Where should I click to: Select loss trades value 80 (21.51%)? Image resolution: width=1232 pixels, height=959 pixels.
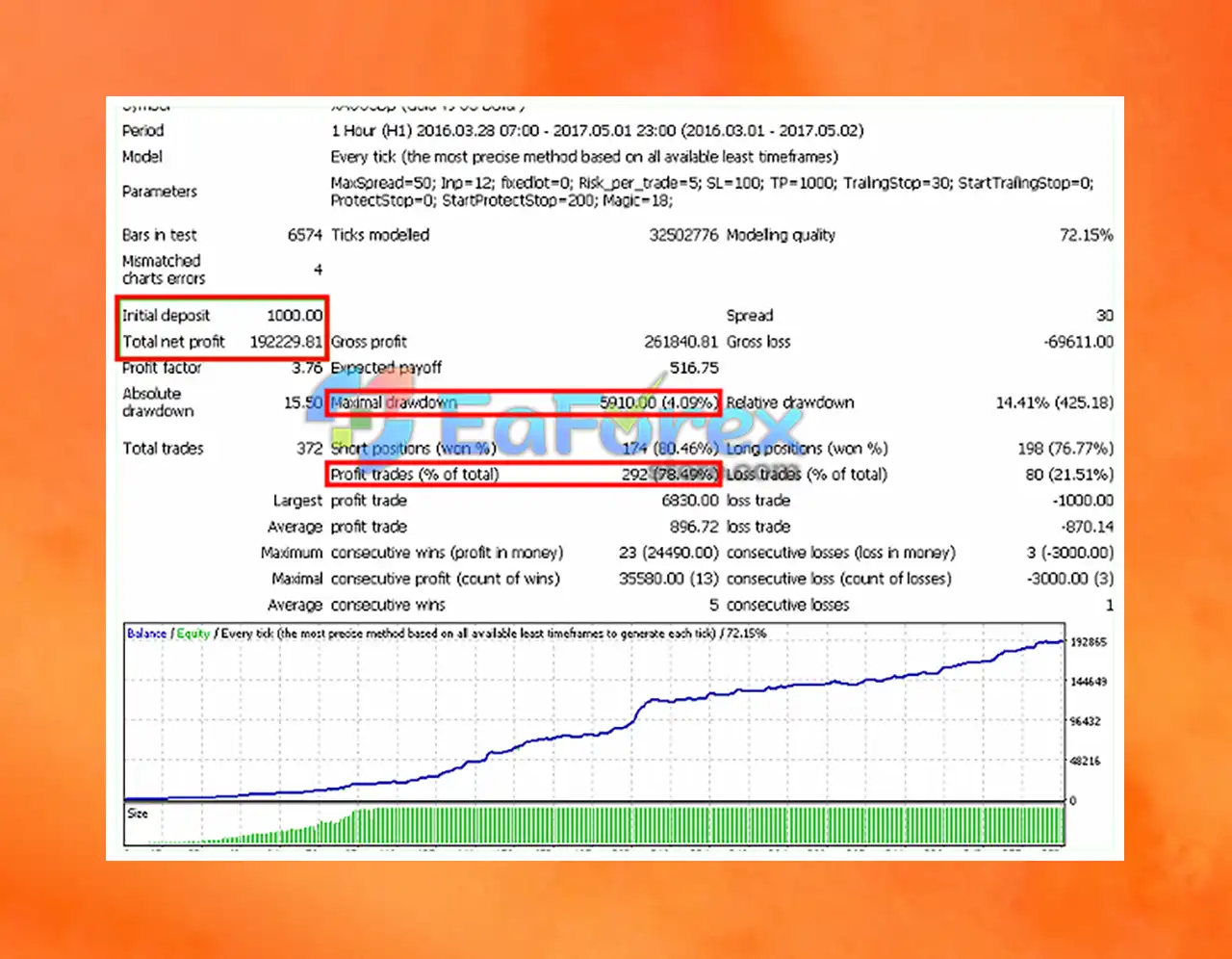pos(1069,474)
